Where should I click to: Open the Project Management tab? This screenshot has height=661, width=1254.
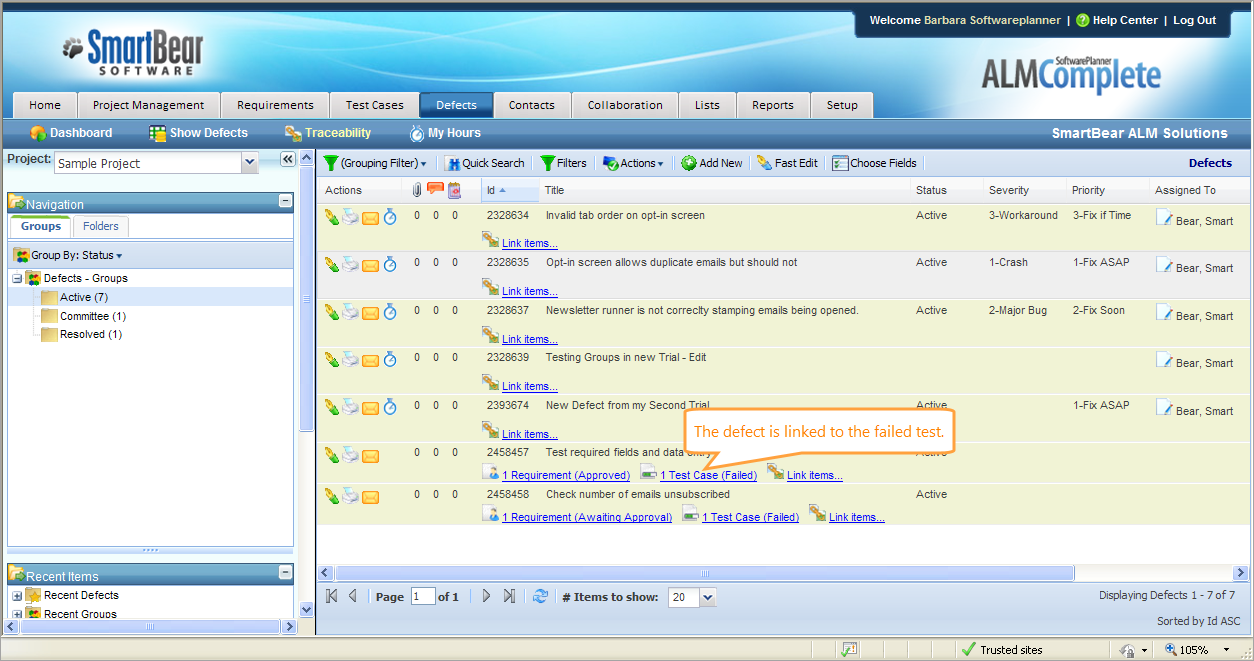[148, 105]
